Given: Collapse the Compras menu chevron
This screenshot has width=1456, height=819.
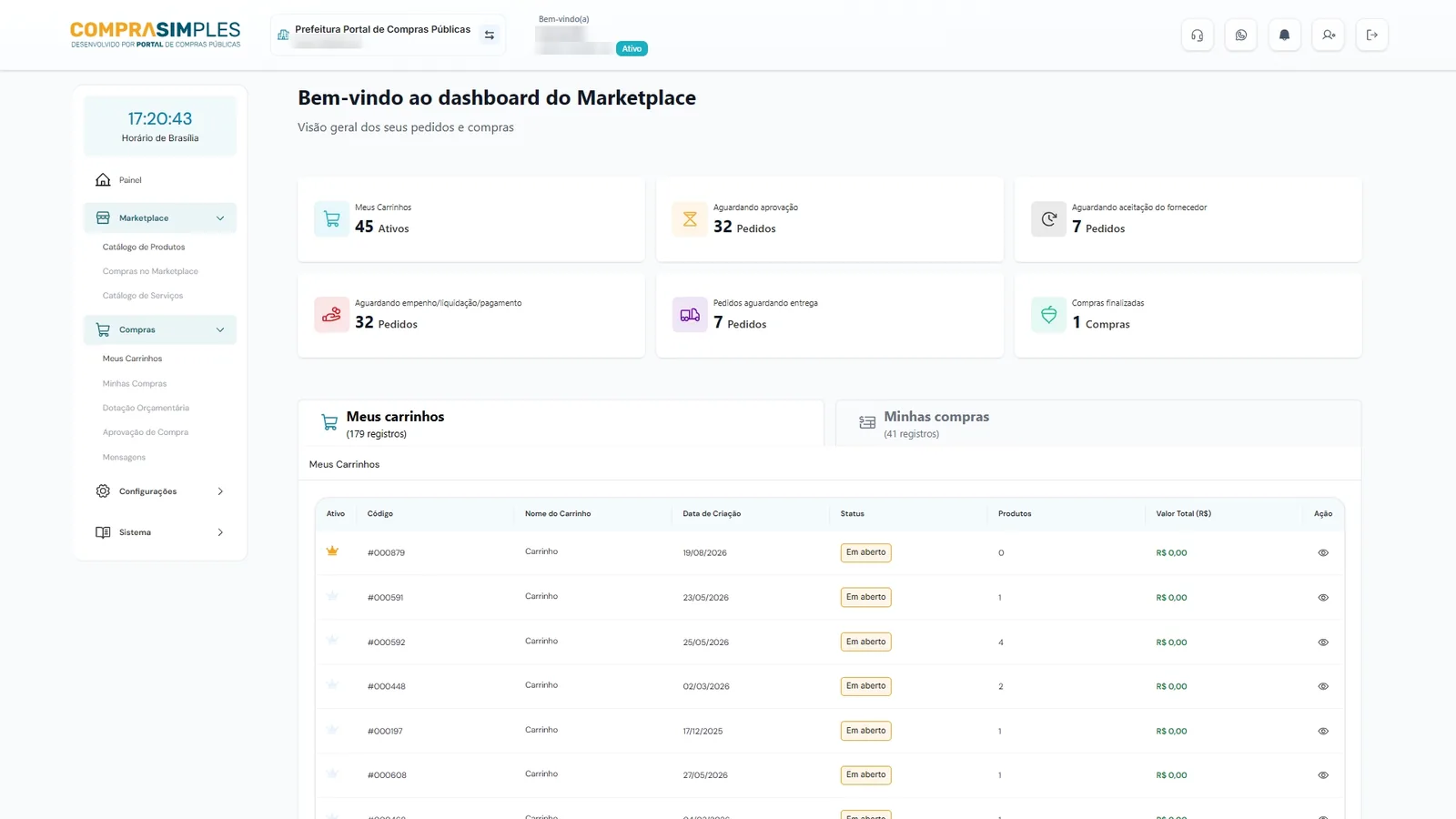Looking at the screenshot, I should 220,330.
